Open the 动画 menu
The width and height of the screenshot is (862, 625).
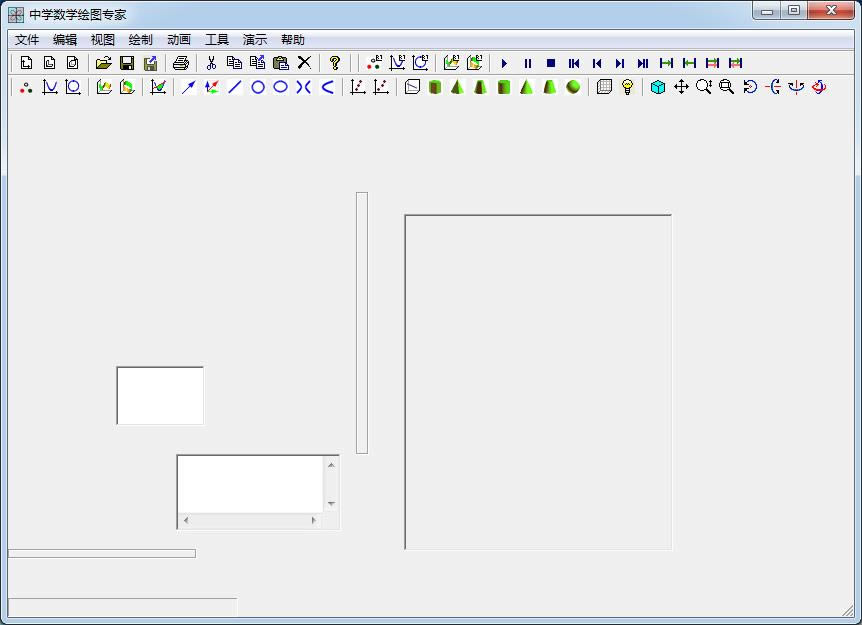pos(179,40)
